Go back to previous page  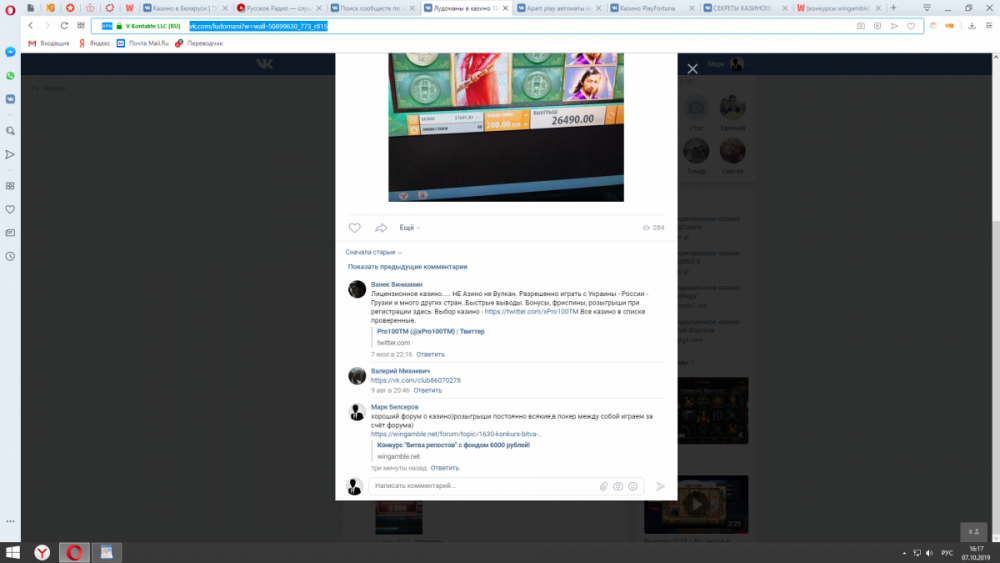pos(31,26)
